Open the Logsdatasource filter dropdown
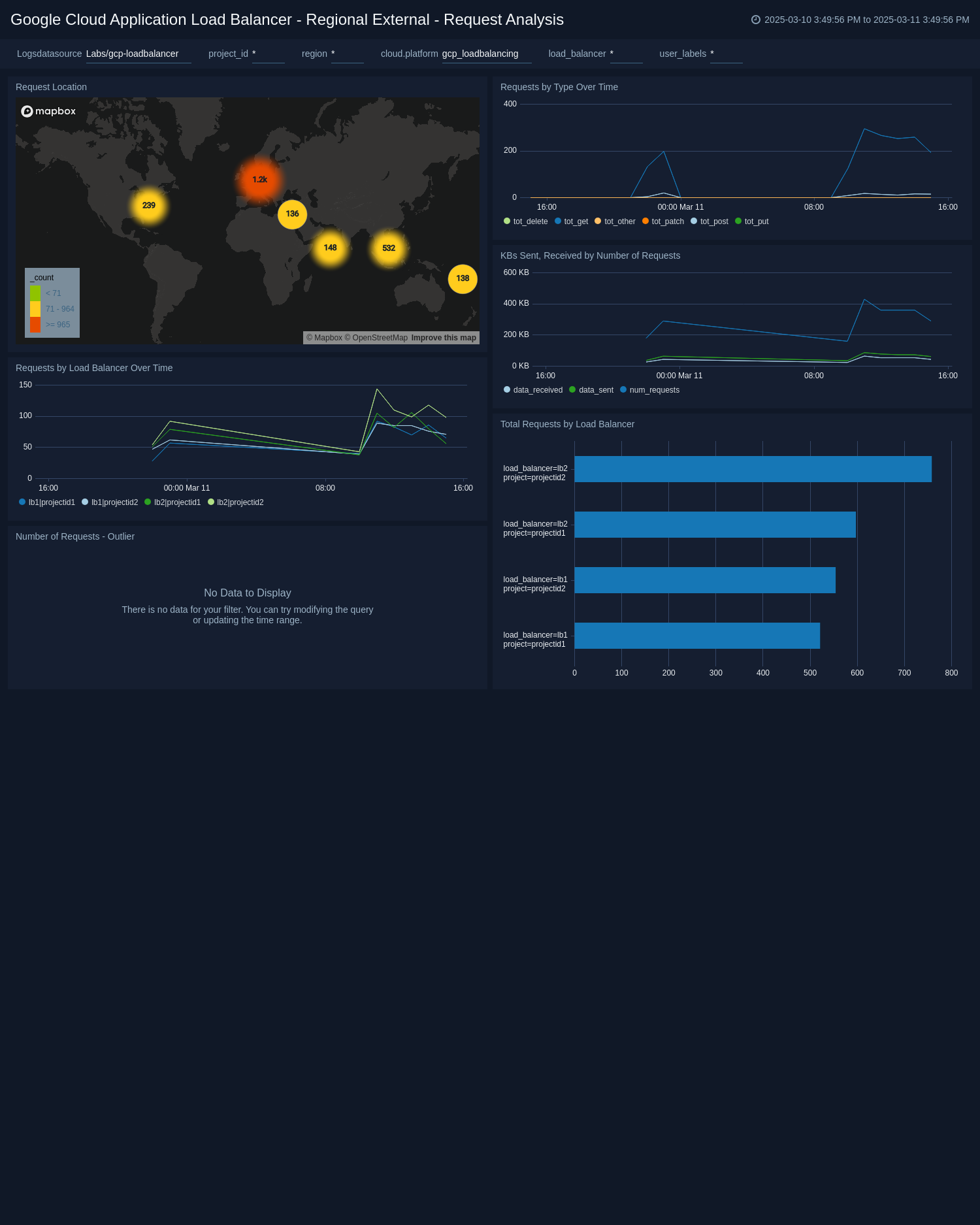The height and width of the screenshot is (1225, 980). [x=138, y=54]
